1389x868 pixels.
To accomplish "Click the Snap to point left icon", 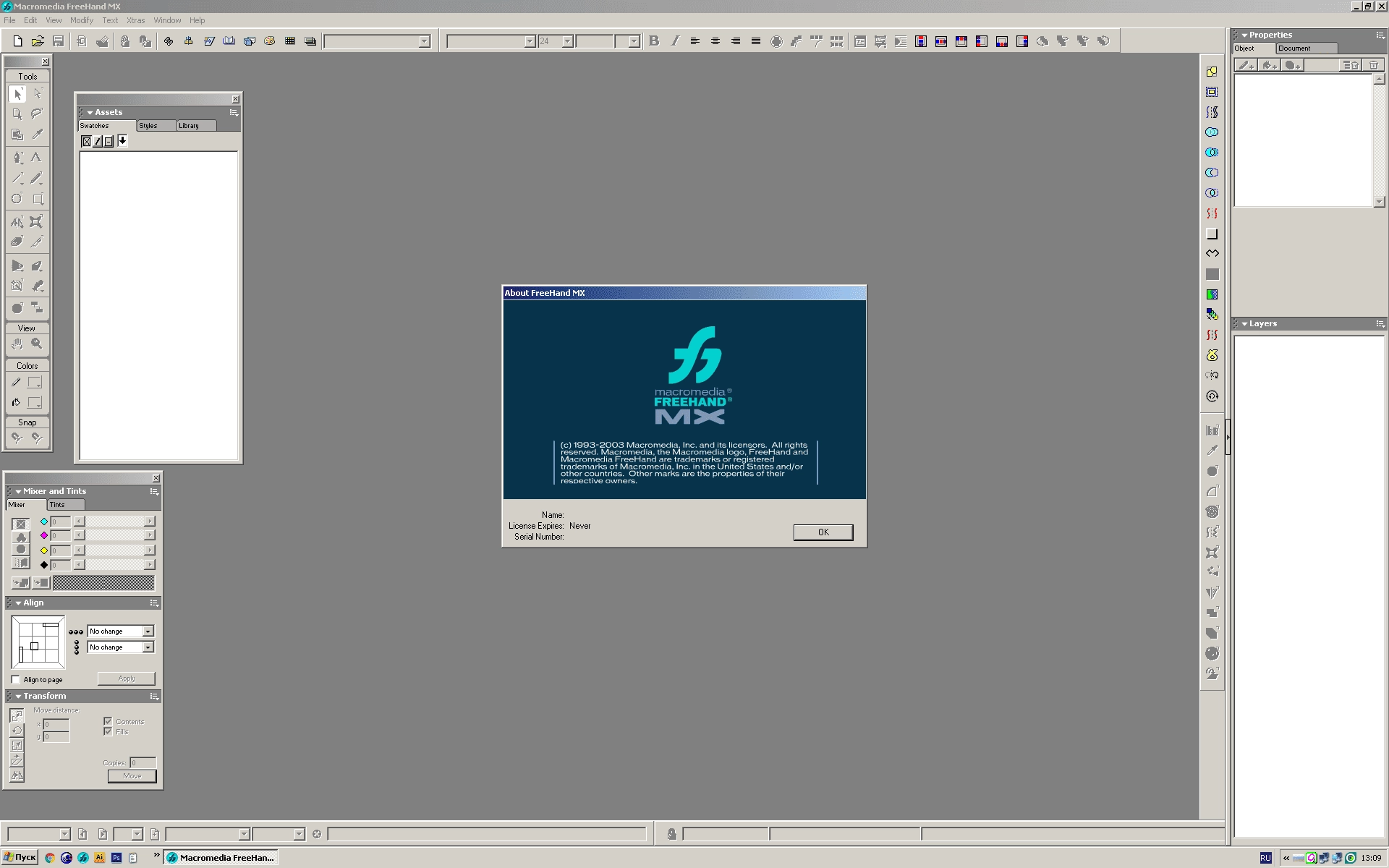I will click(x=17, y=438).
